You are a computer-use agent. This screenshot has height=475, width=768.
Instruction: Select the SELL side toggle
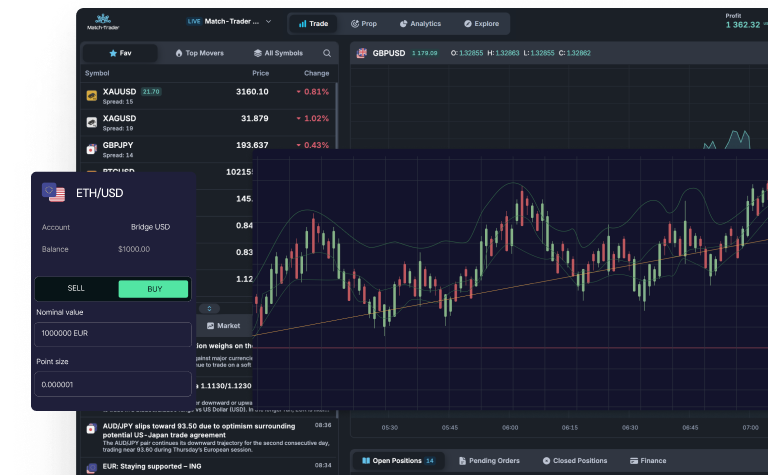76,288
